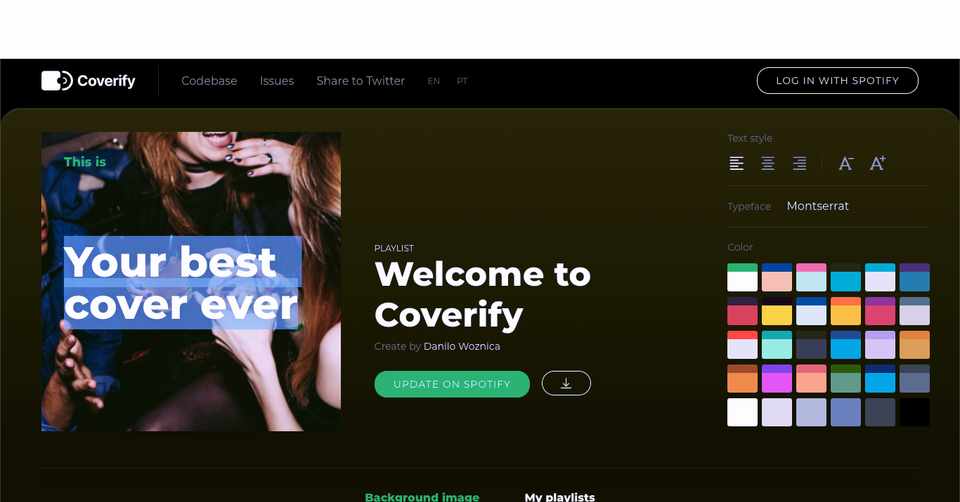The image size is (960, 502).
Task: Align cover text to the right
Action: coord(800,163)
